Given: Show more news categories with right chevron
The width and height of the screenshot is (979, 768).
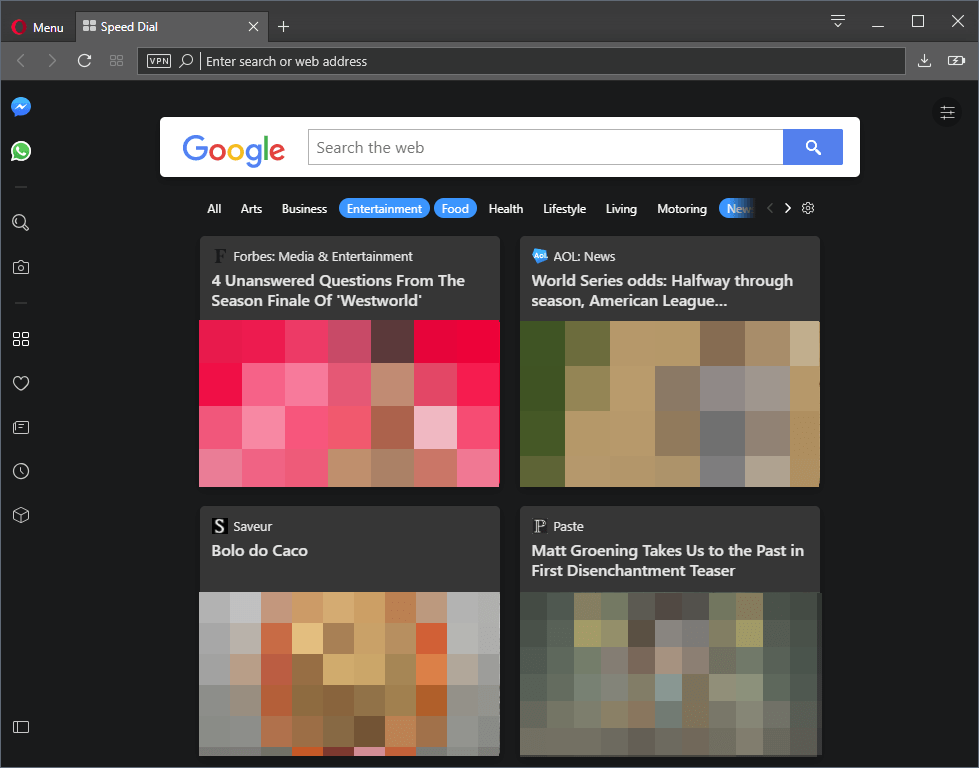Looking at the screenshot, I should 788,208.
